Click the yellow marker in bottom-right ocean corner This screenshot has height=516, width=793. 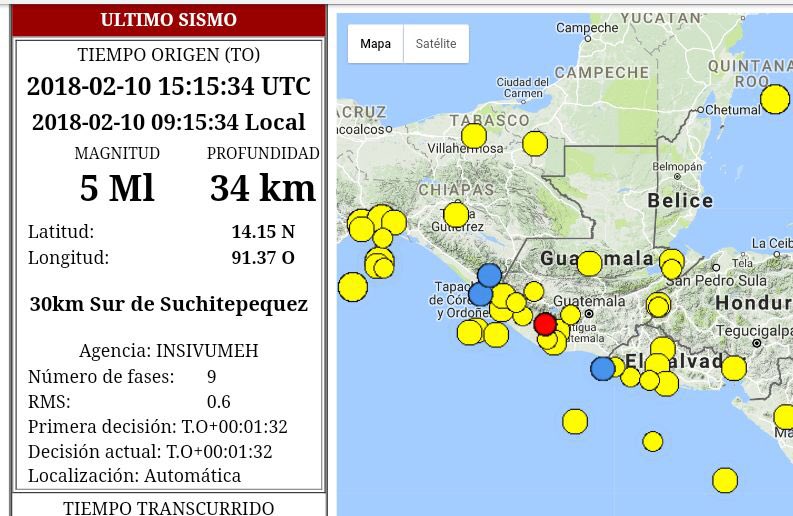click(725, 481)
